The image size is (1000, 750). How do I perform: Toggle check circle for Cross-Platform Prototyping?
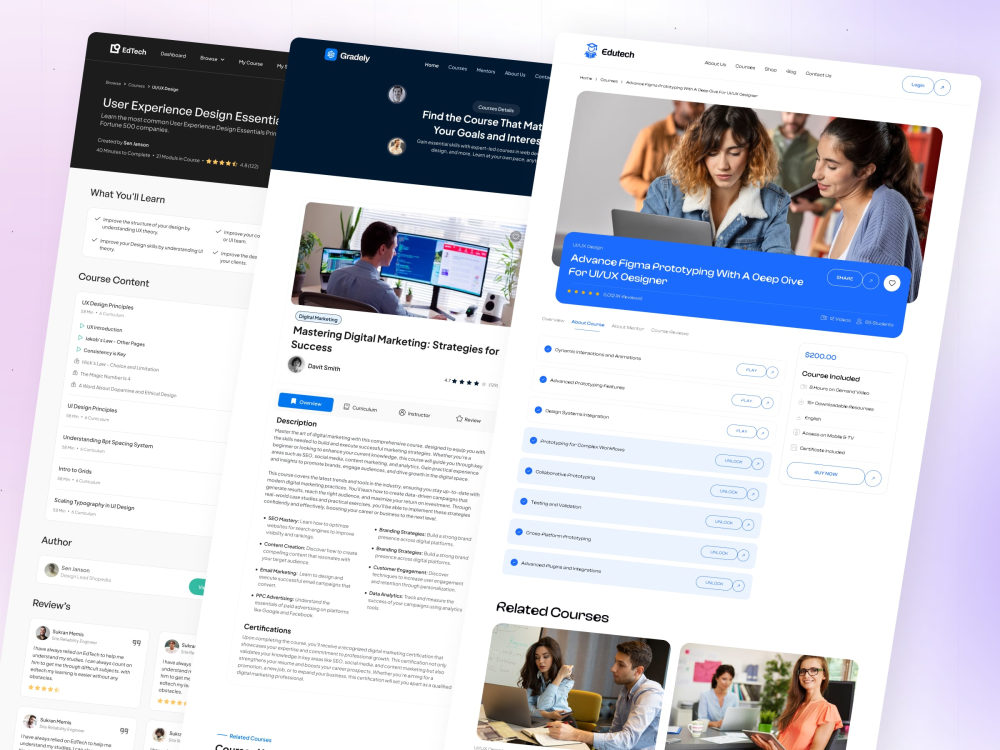pos(518,532)
